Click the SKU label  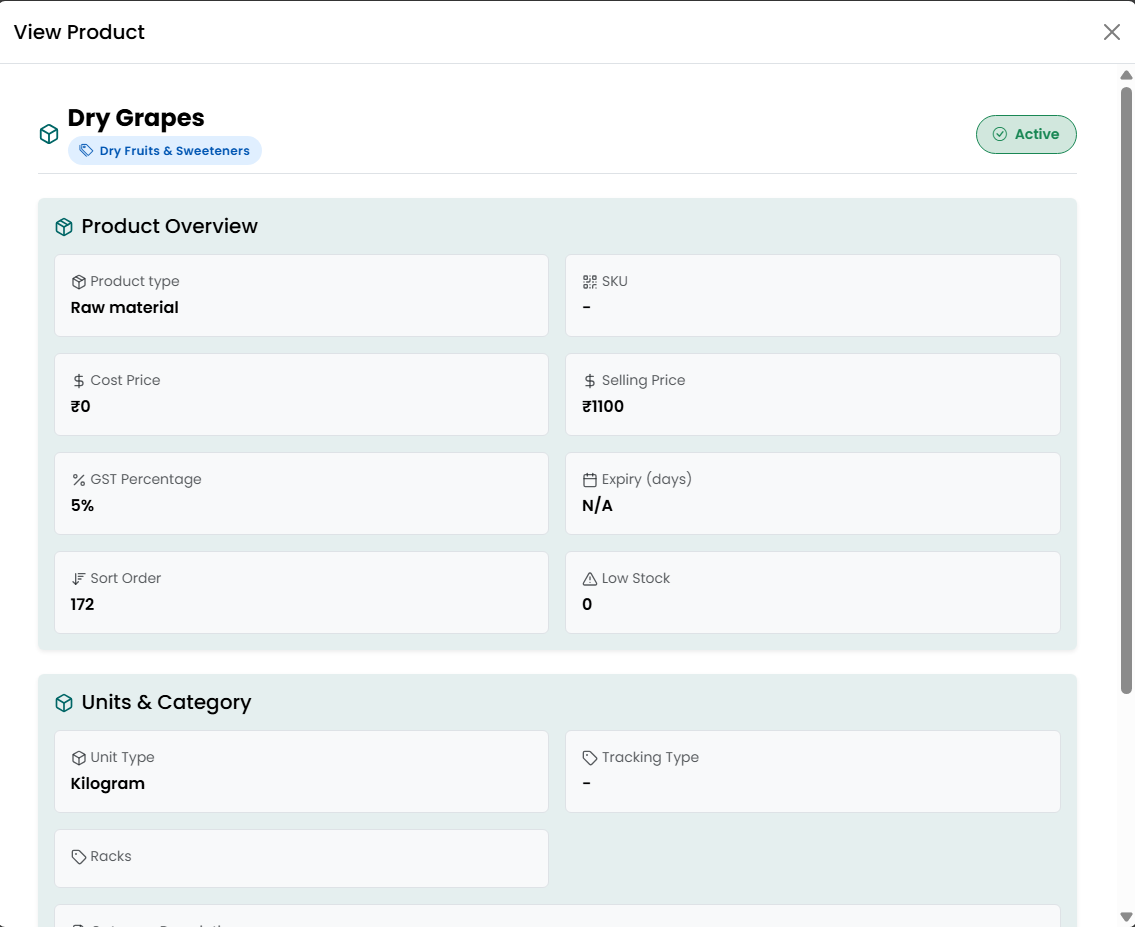point(615,282)
